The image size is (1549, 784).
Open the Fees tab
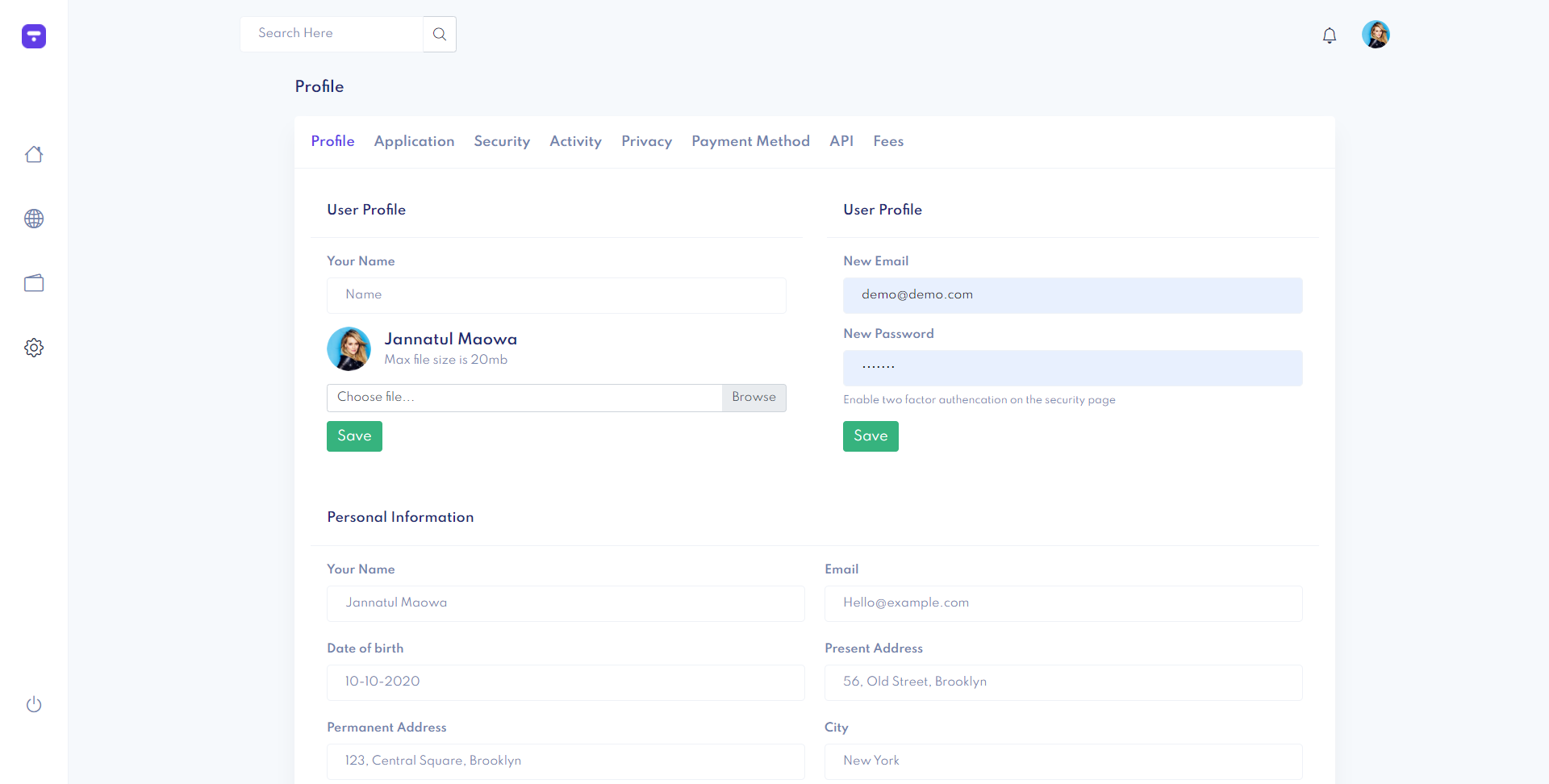888,141
